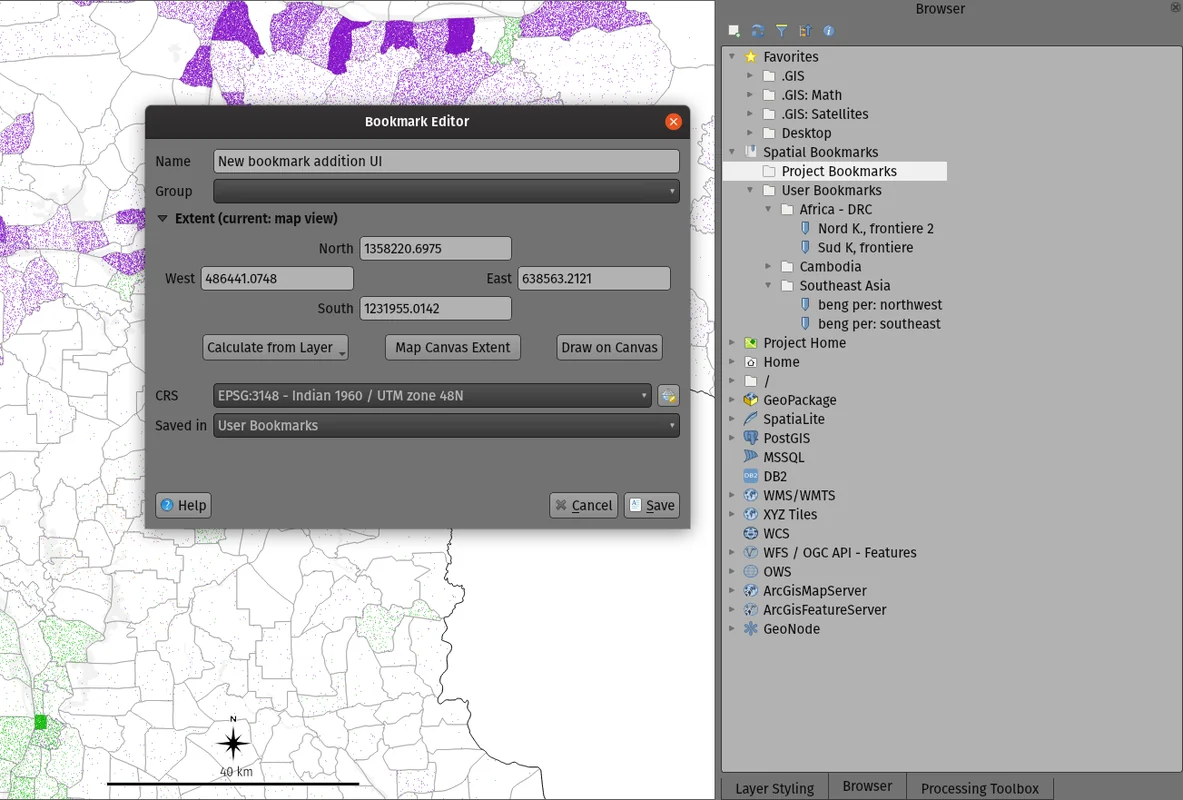
Task: Open the CRS selector next to EPSG:3148
Action: (x=668, y=396)
